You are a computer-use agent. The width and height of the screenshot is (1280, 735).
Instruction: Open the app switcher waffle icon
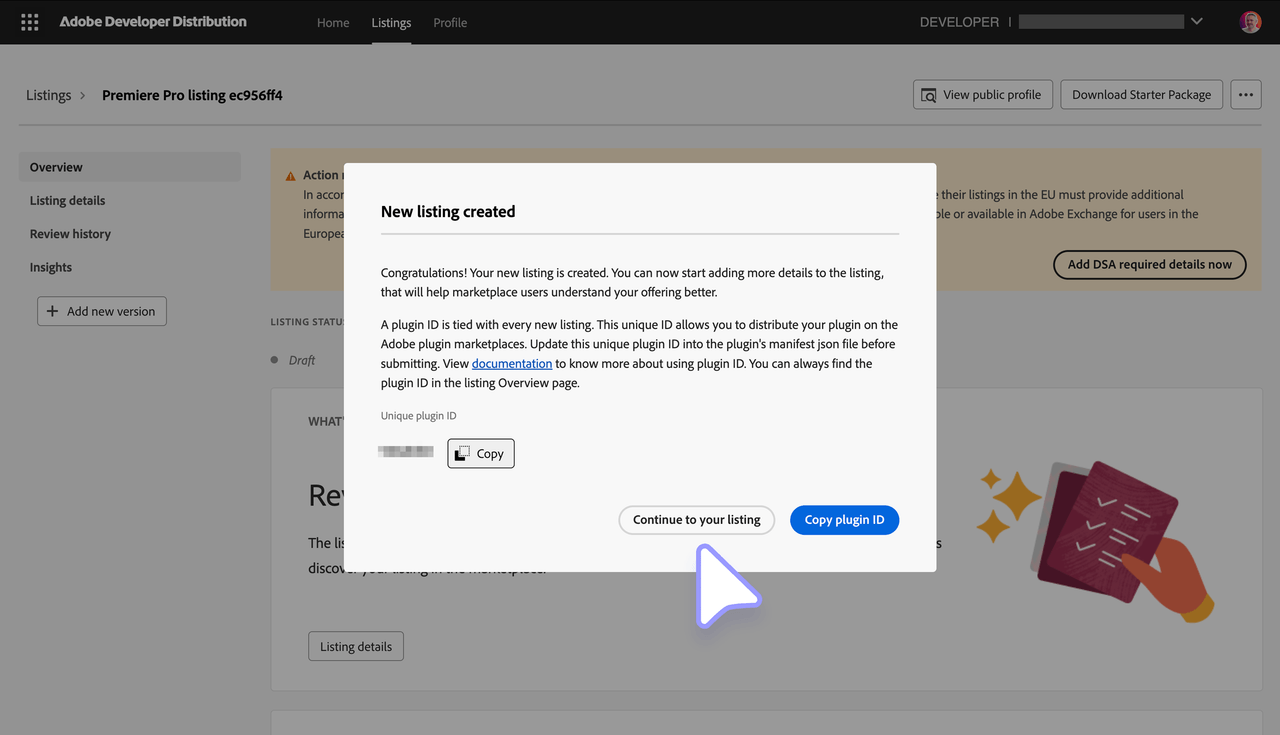click(29, 21)
